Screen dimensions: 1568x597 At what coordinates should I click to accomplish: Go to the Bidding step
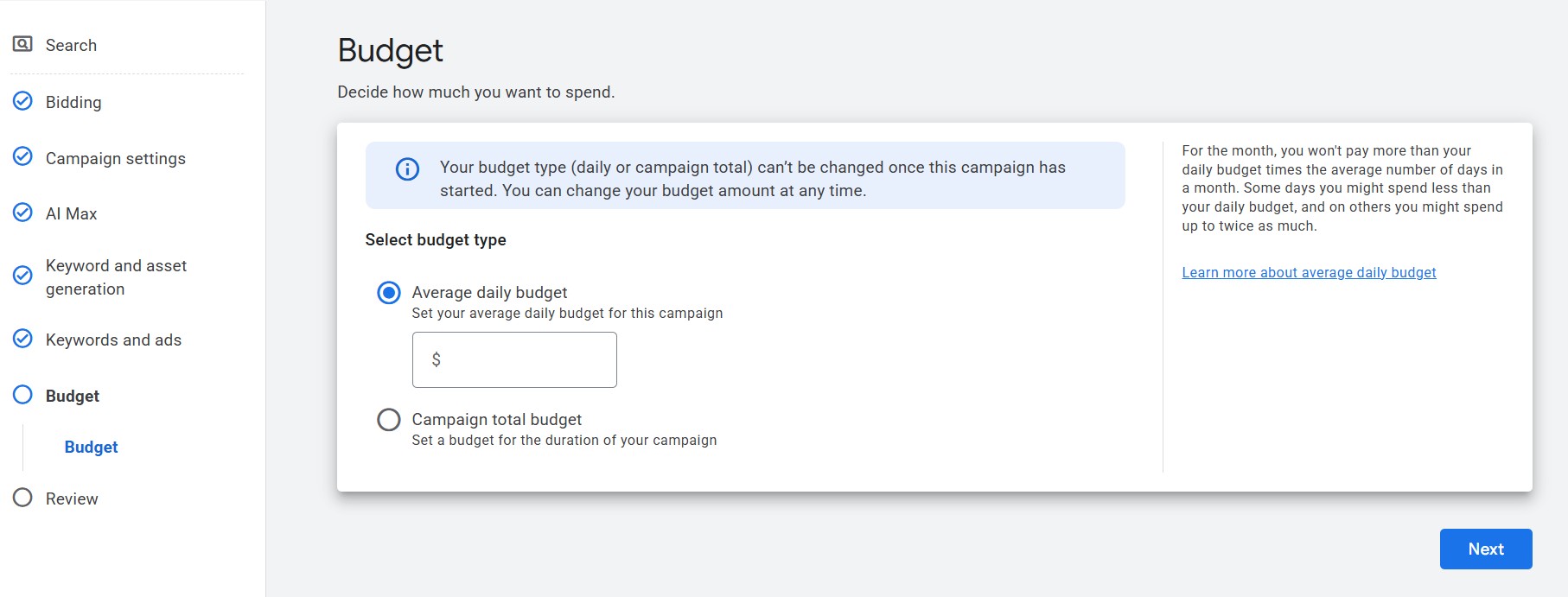click(x=73, y=102)
